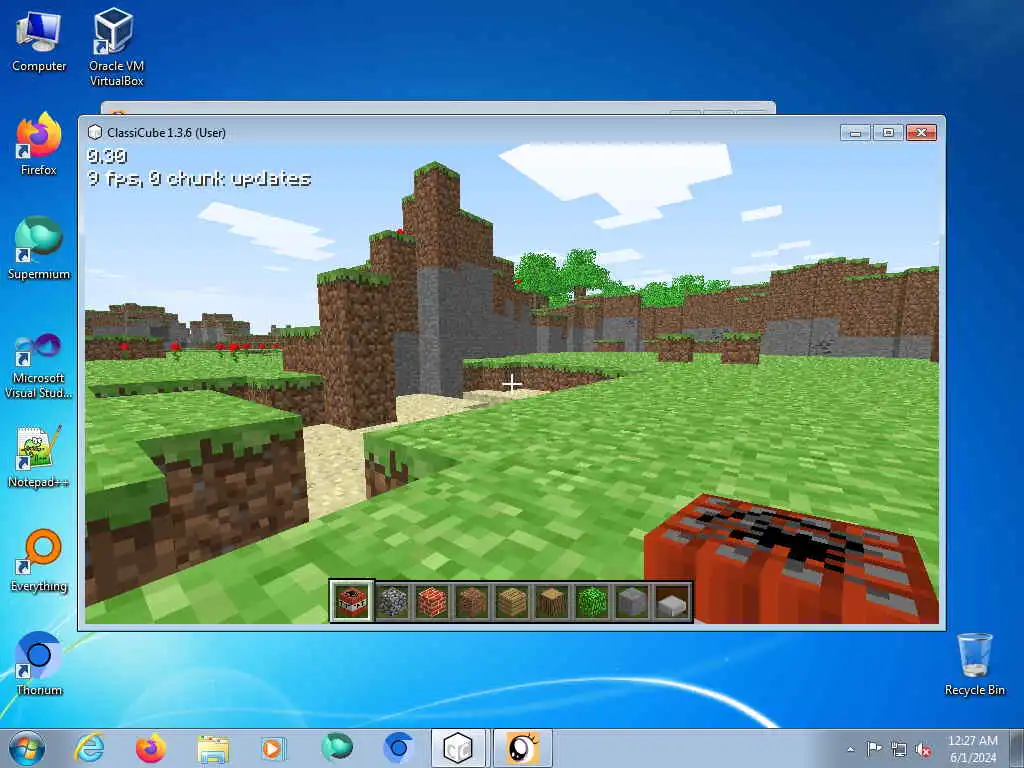Open the Windows Start menu
1024x768 pixels.
27,748
